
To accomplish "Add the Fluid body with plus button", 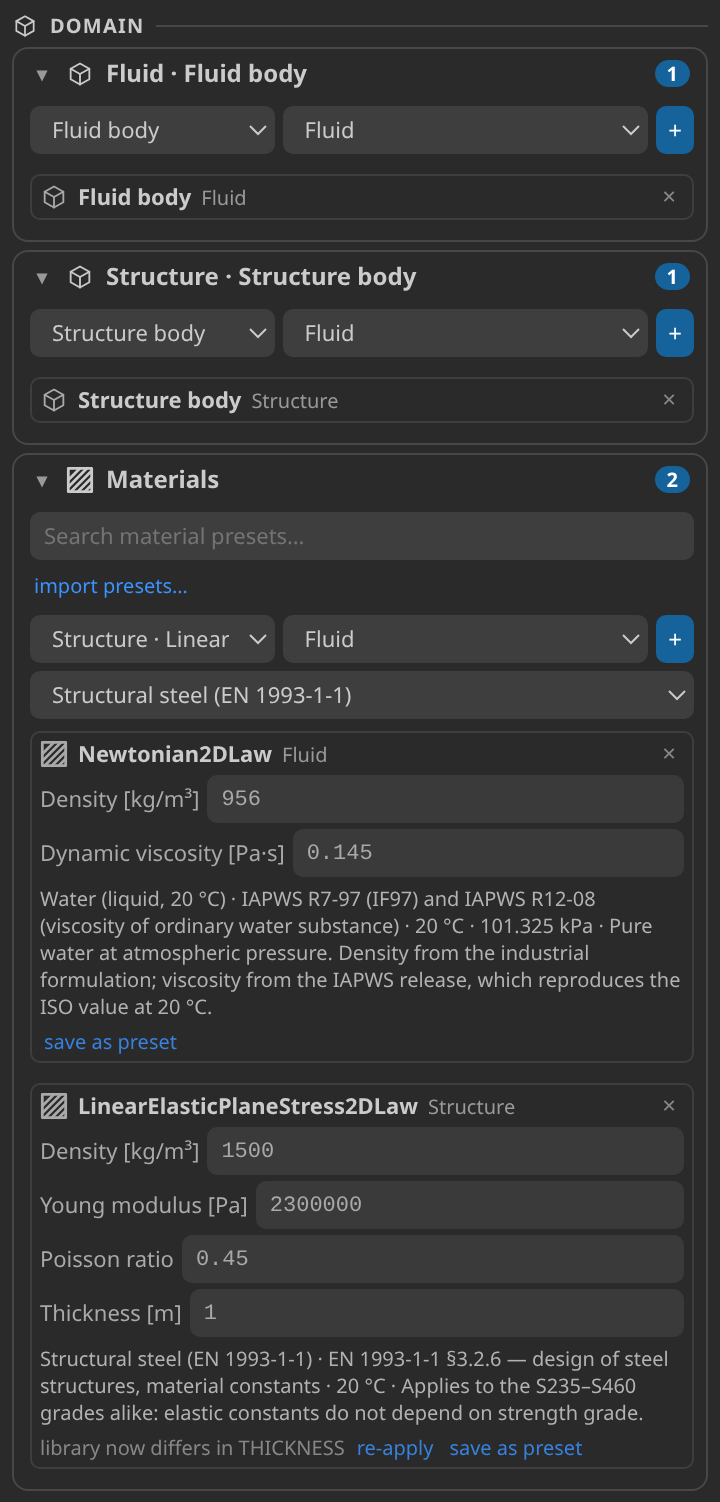I will [675, 130].
